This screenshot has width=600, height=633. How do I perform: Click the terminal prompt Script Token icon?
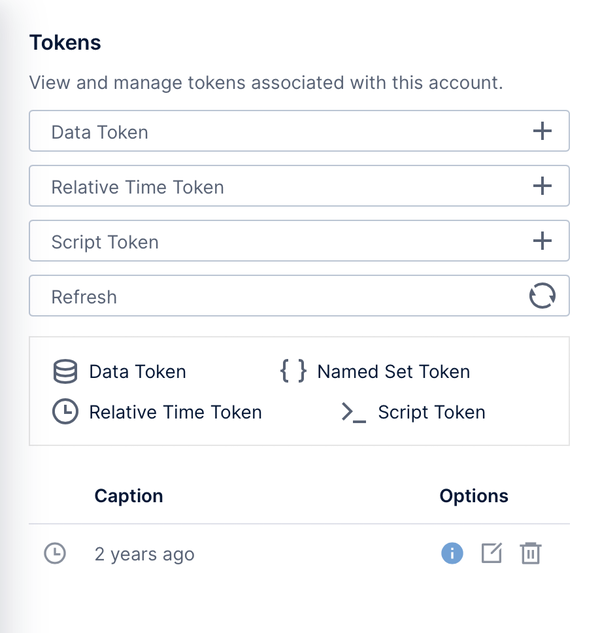[353, 412]
